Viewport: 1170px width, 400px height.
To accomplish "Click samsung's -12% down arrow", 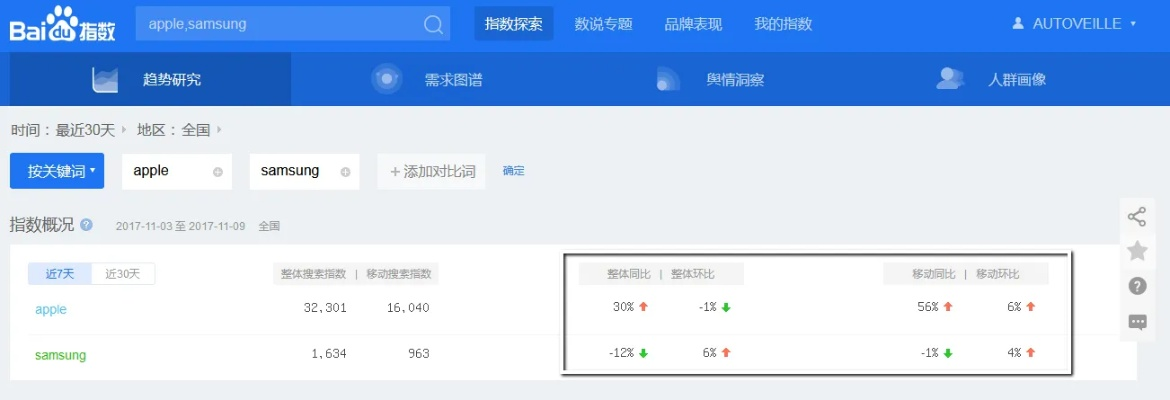I will click(643, 354).
